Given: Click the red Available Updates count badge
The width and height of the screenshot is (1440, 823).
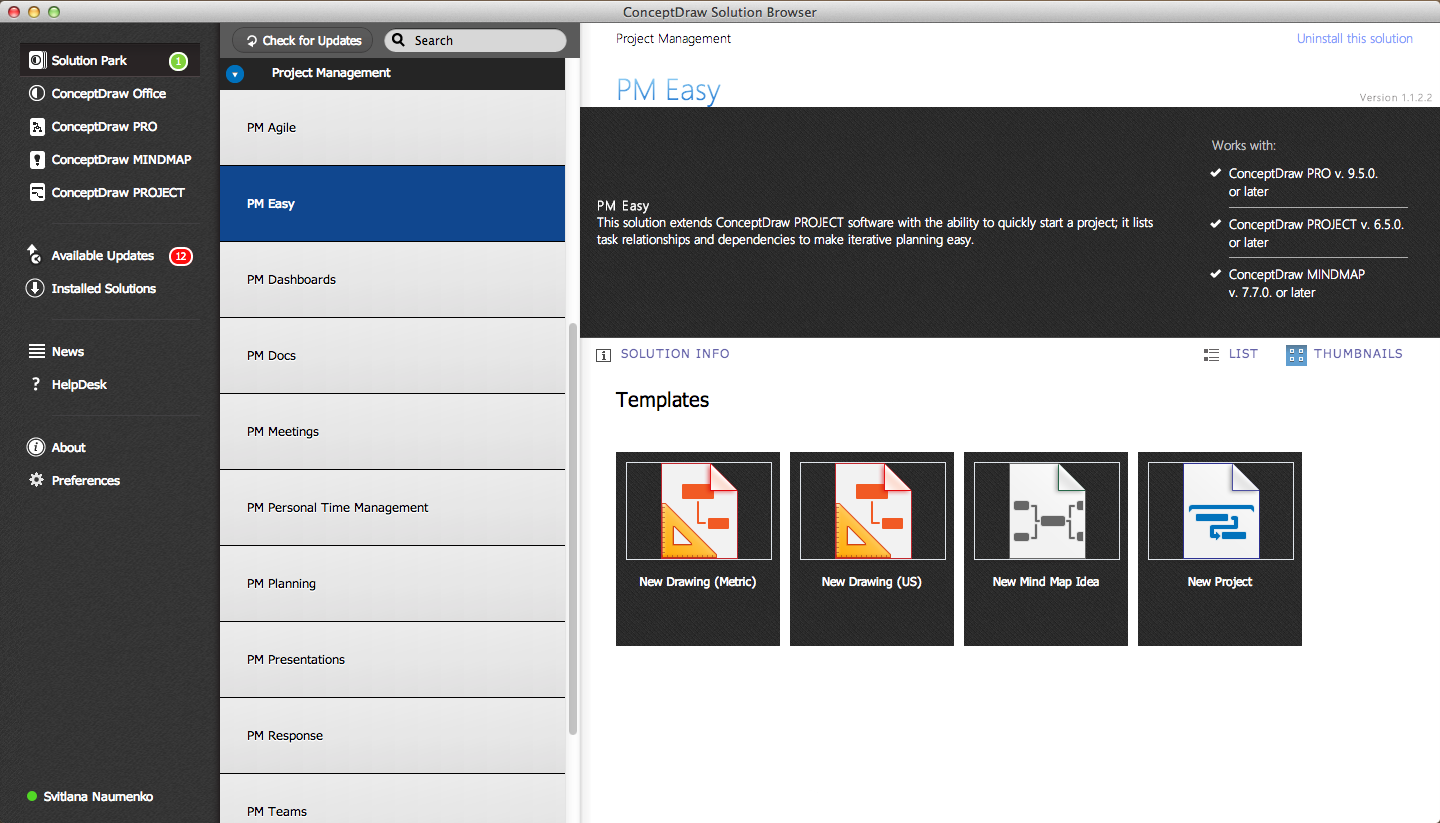Looking at the screenshot, I should (180, 256).
